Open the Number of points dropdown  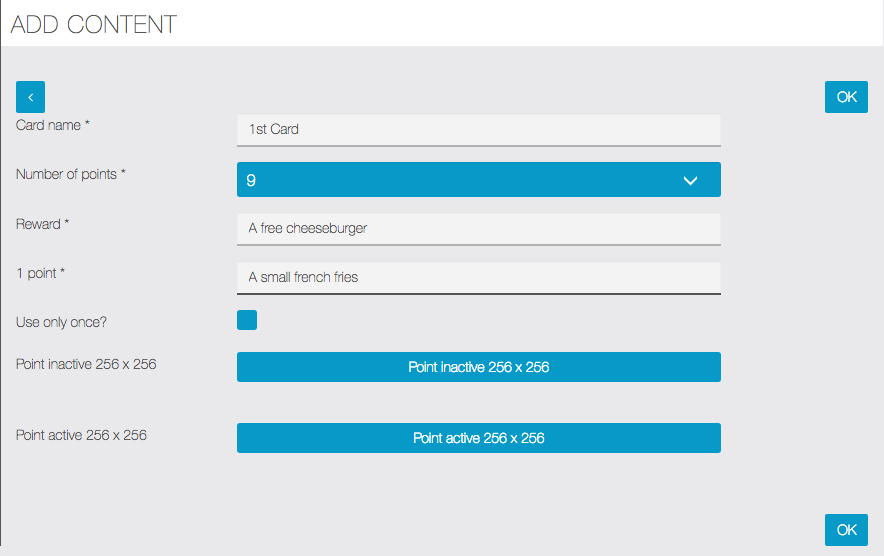tap(479, 179)
